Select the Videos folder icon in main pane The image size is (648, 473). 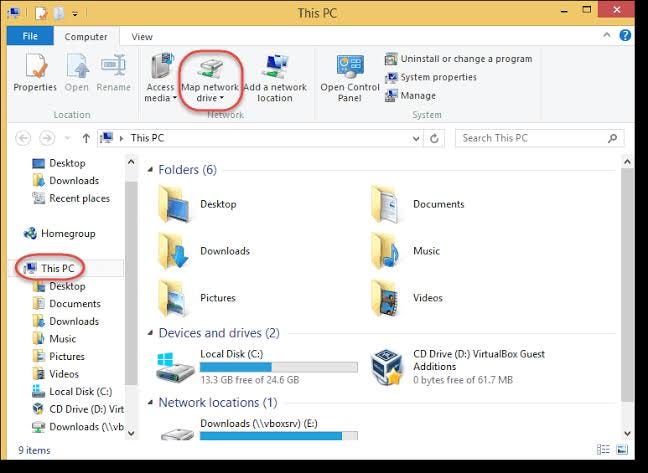coord(385,298)
